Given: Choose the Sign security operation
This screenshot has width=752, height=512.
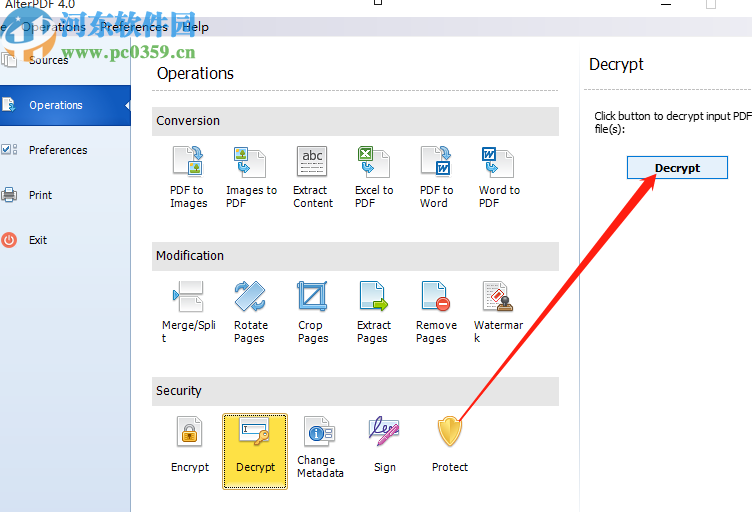Looking at the screenshot, I should (x=384, y=444).
